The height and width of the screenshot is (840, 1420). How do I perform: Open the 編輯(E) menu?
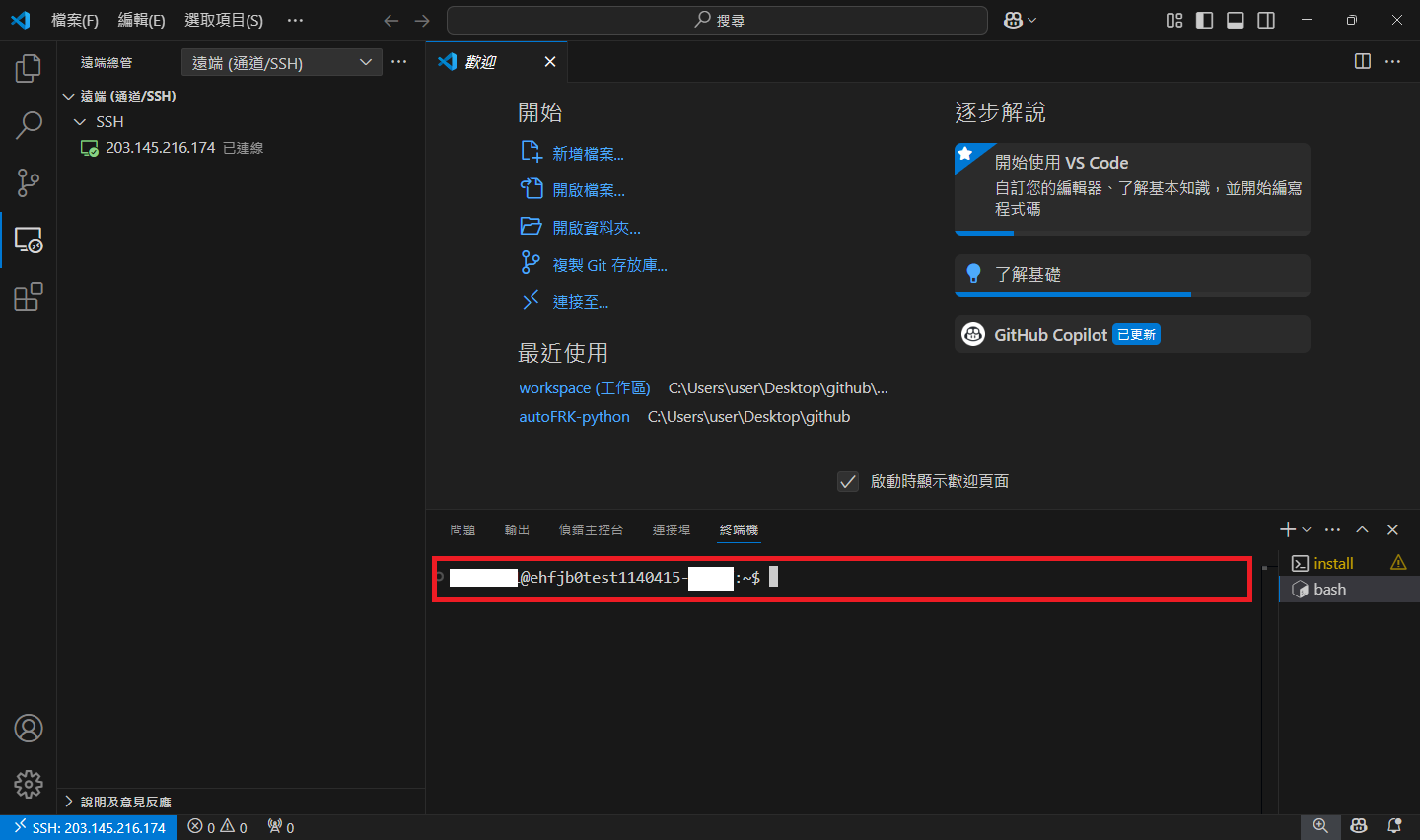(x=141, y=20)
